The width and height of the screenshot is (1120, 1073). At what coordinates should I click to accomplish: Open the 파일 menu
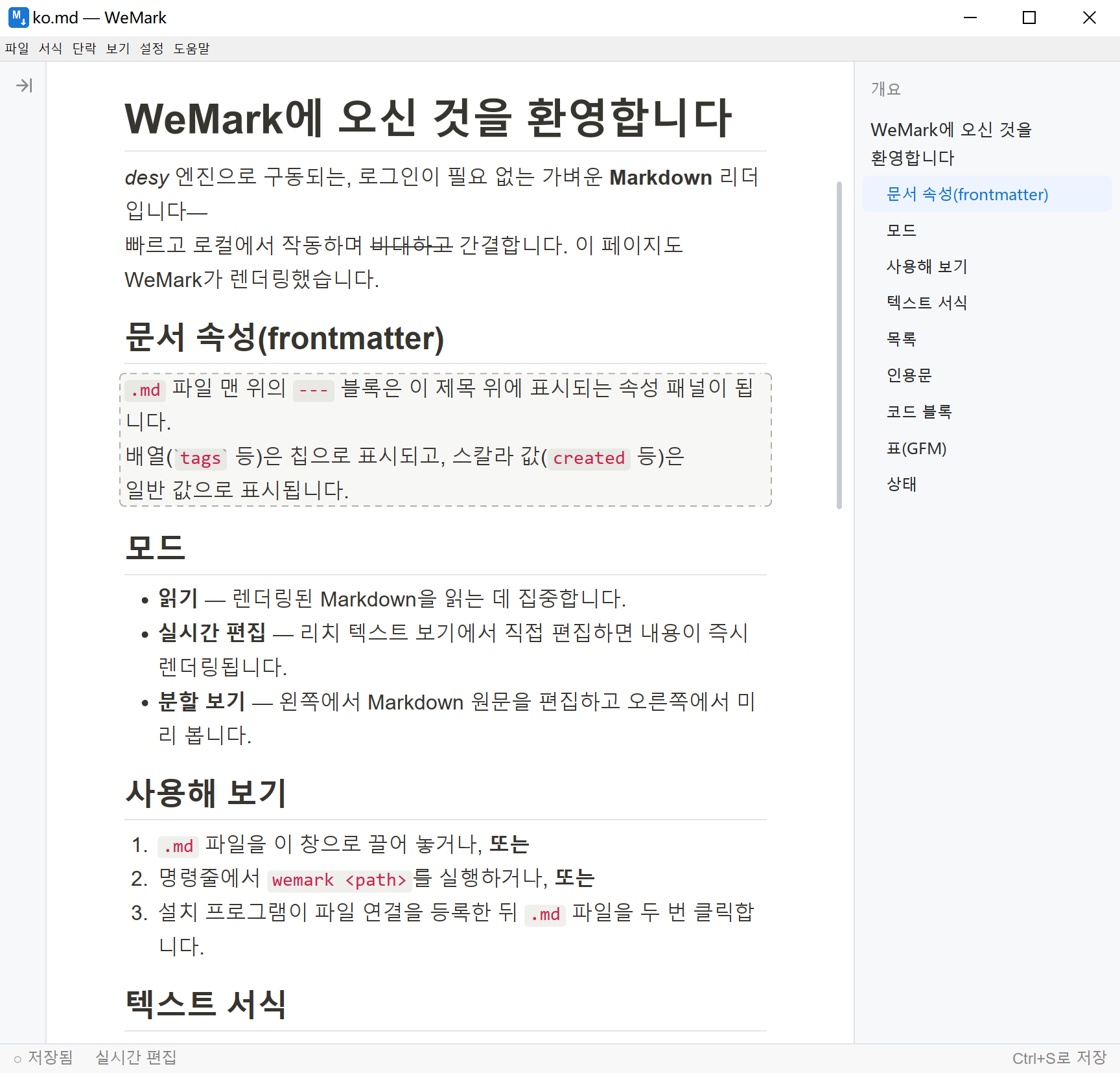(17, 49)
